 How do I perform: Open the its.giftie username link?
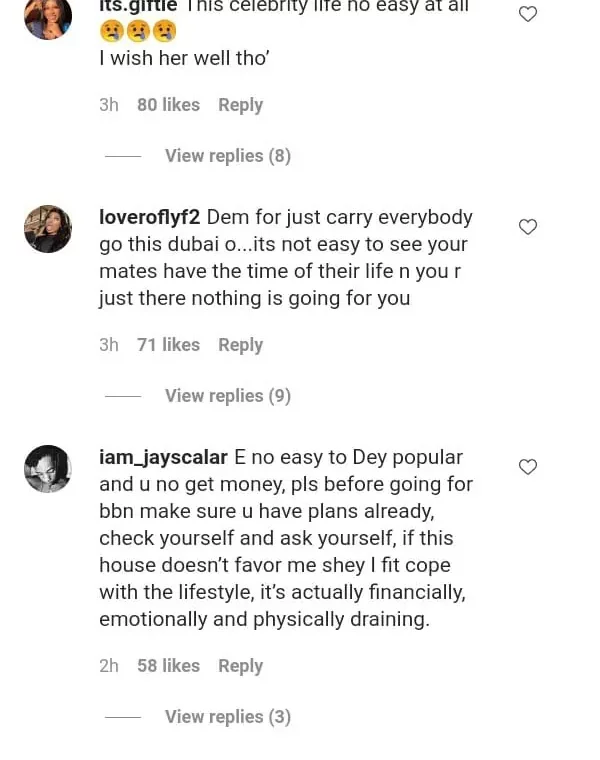tap(138, 6)
